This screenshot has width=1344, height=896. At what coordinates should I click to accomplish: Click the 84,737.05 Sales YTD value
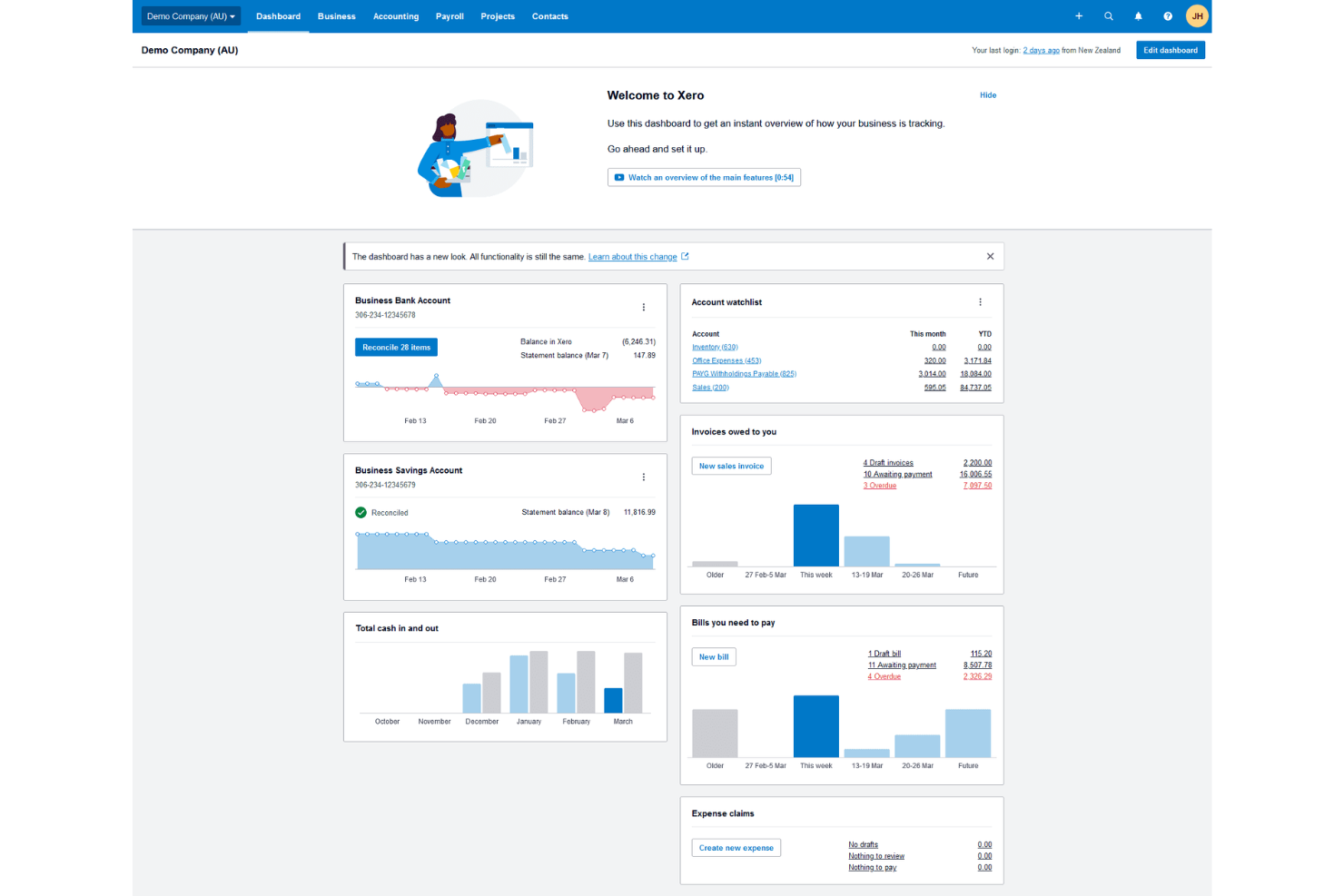tap(975, 388)
